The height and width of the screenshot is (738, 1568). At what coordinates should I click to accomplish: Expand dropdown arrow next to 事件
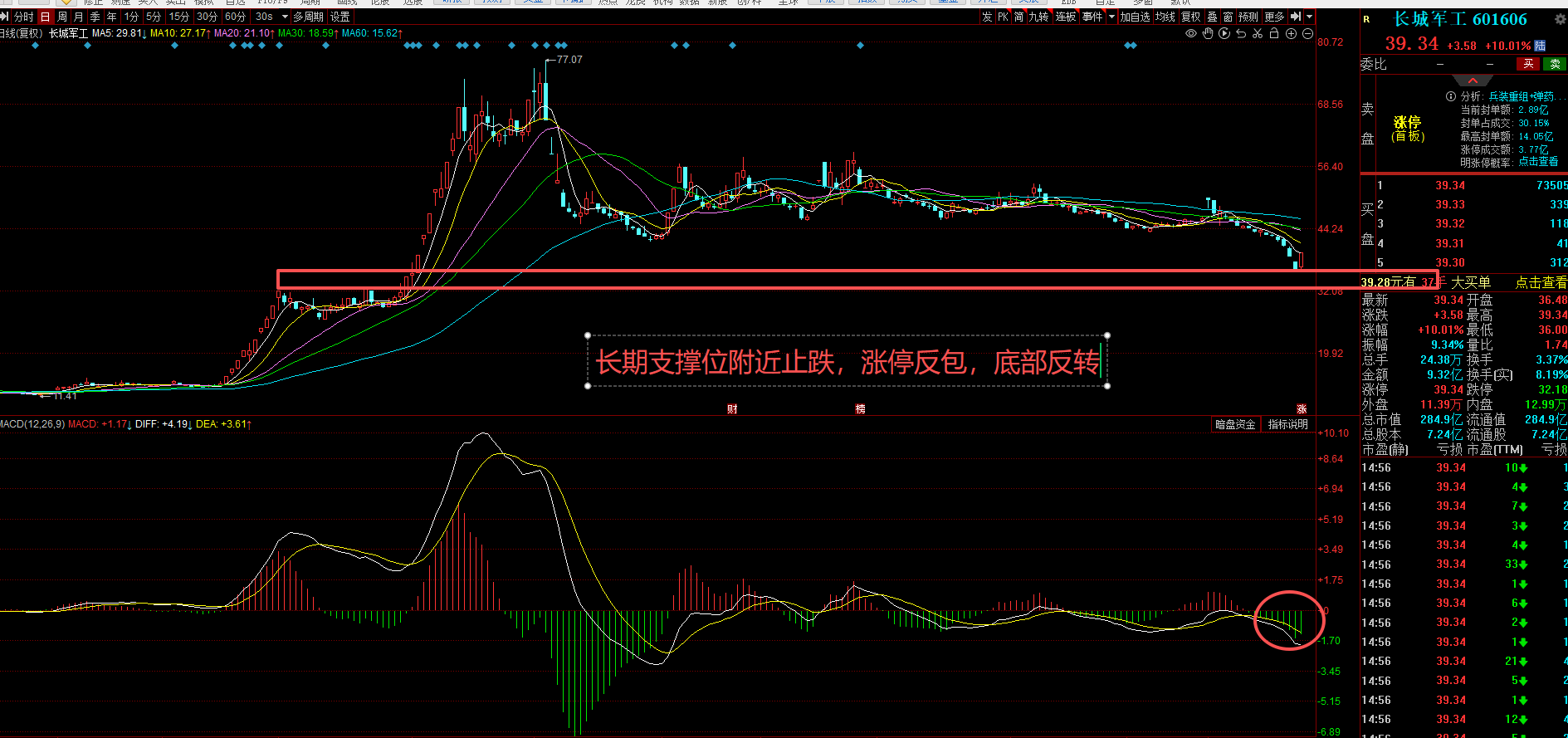[1111, 17]
